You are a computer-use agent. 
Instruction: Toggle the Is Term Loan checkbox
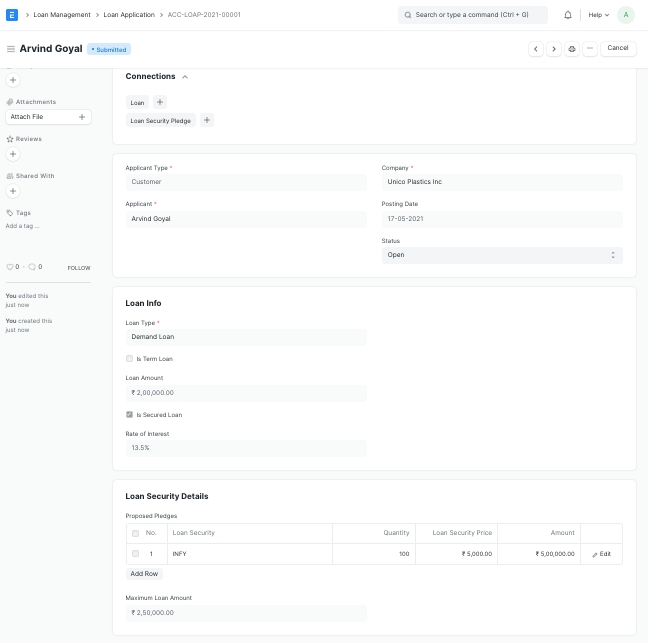point(129,359)
